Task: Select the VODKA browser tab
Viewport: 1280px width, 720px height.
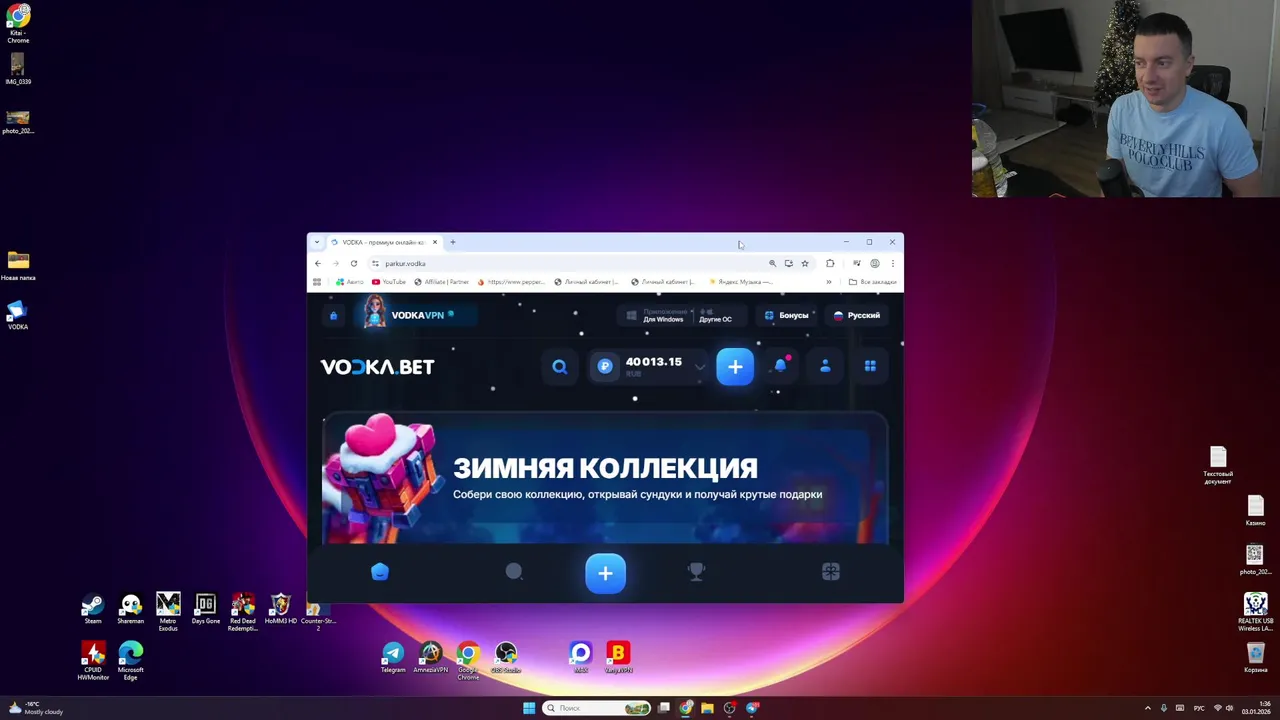Action: coord(384,242)
